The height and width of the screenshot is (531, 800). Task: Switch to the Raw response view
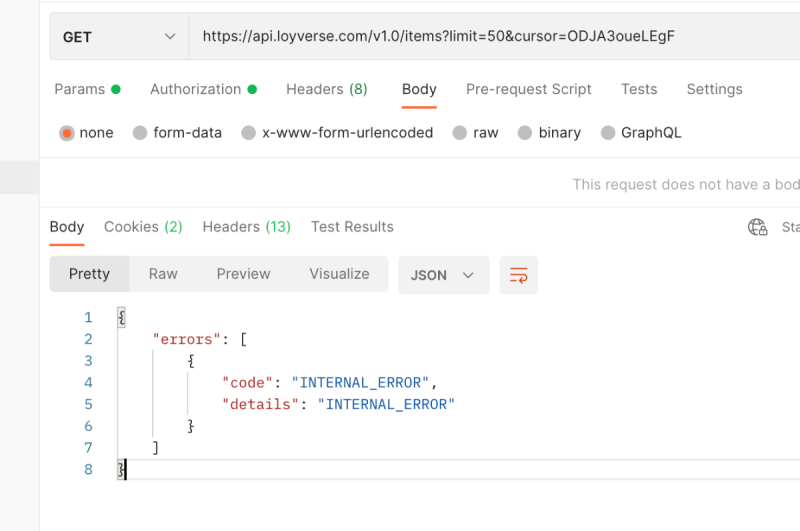coord(163,274)
